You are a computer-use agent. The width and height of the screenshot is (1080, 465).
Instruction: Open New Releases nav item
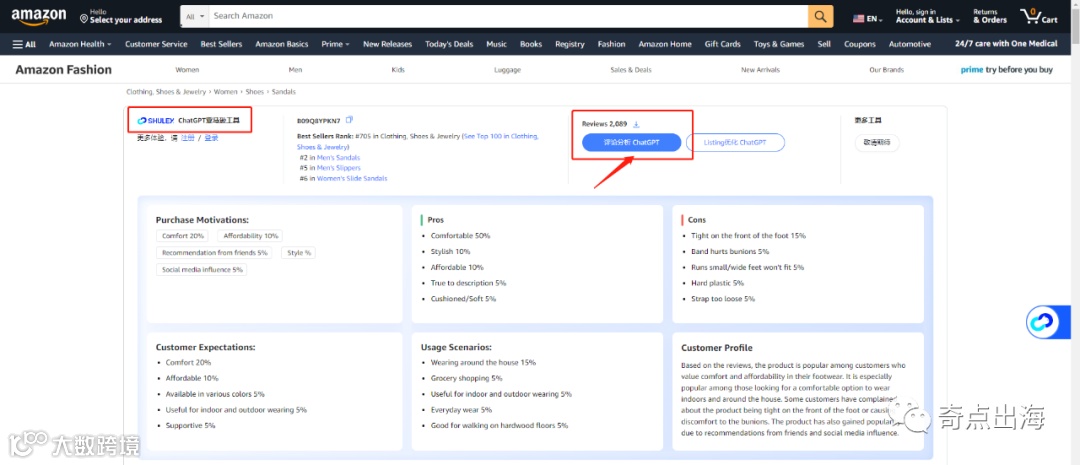(387, 44)
